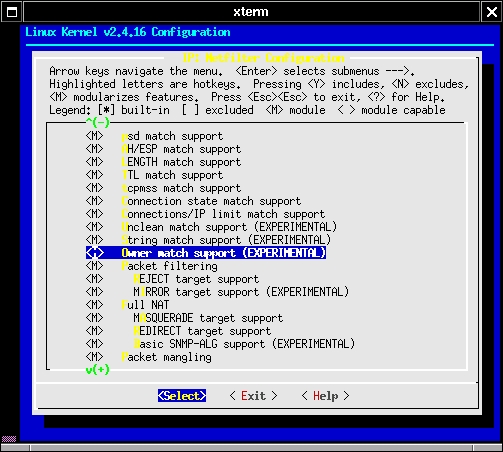Close the xterm window
Viewport: 503px width, 452px height.
click(492, 12)
